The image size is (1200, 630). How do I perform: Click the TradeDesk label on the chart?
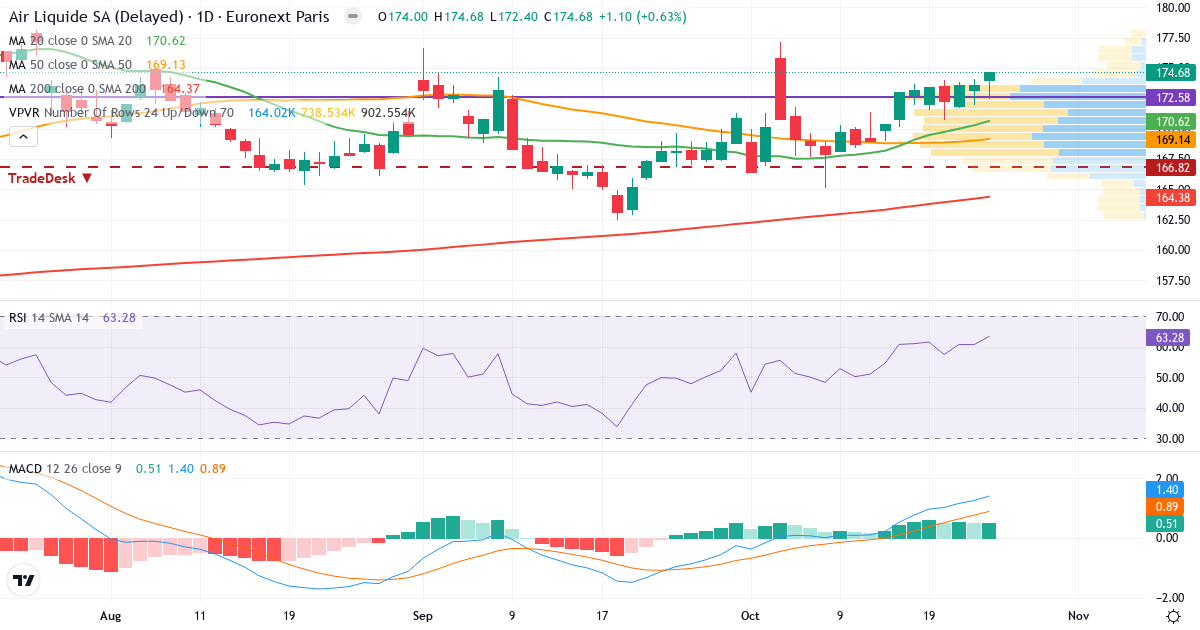click(50, 177)
